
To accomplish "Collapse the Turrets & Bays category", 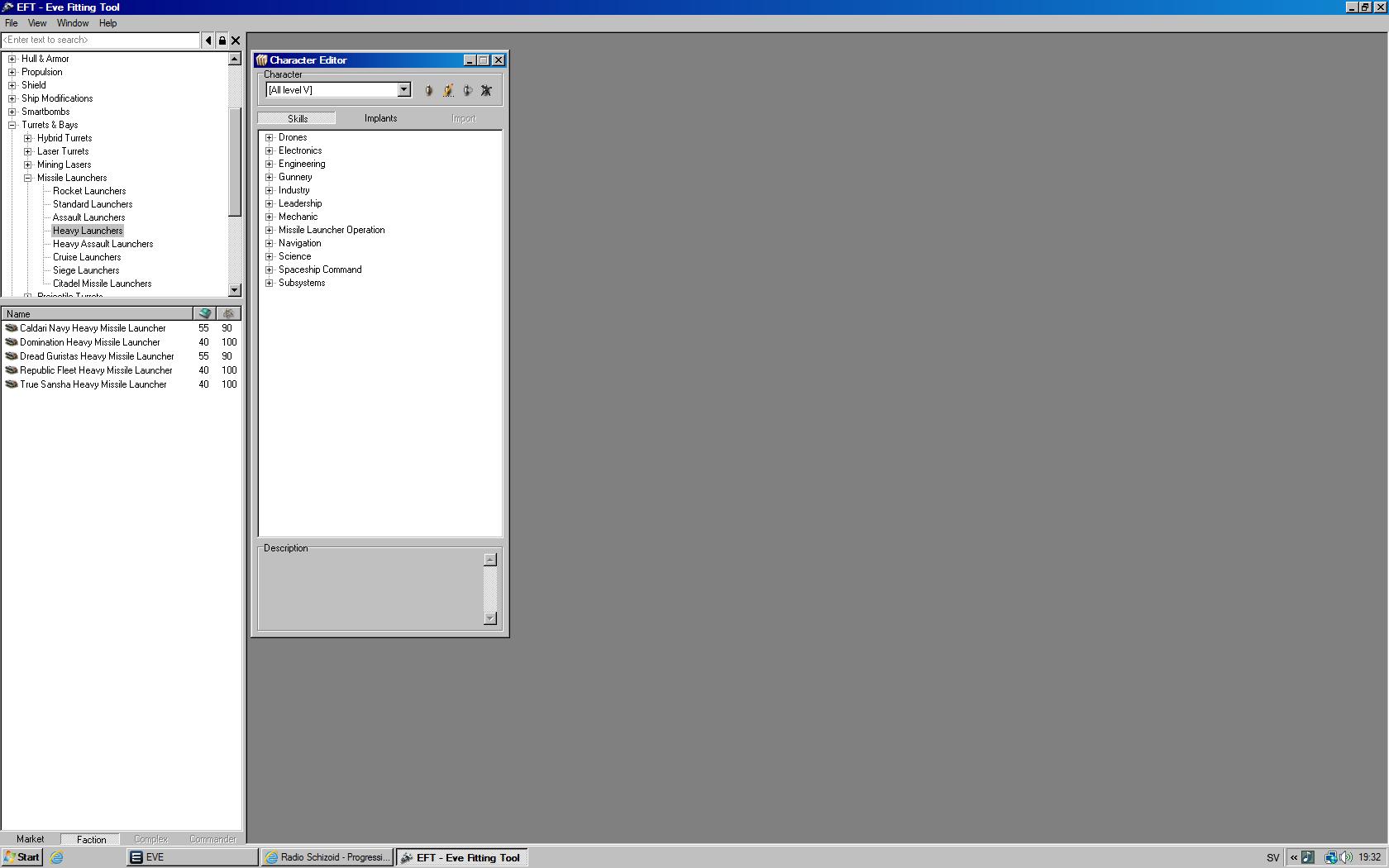I will (12, 125).
